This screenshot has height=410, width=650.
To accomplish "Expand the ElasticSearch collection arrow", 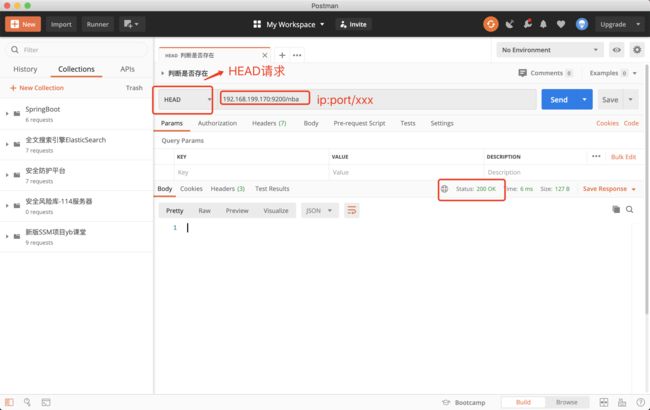I will click(7, 144).
